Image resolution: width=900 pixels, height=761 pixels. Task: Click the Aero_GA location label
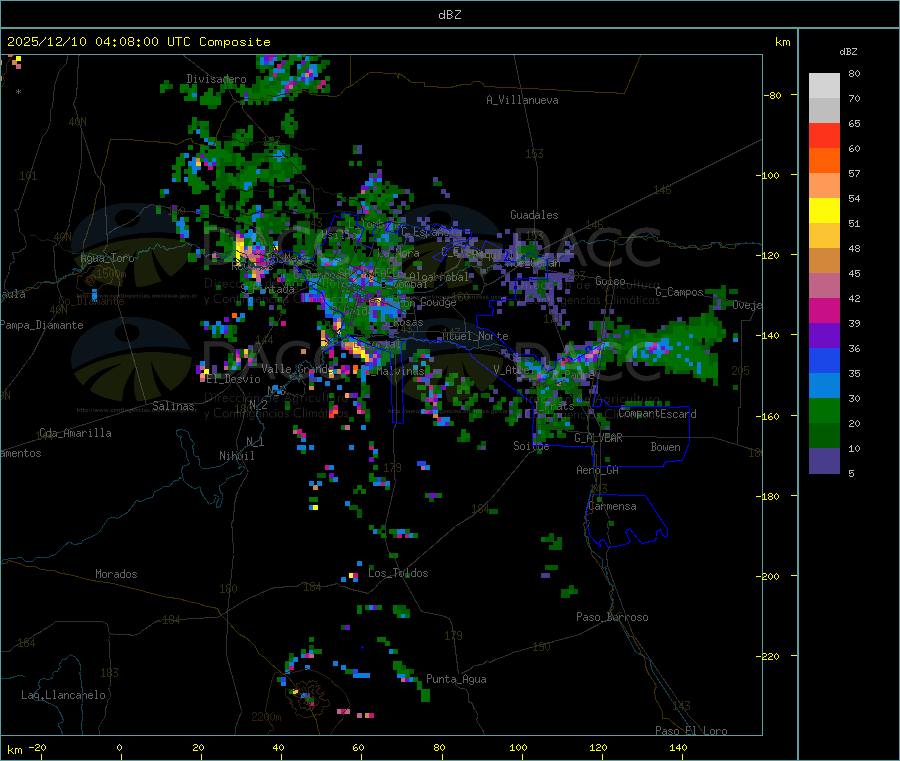click(598, 470)
